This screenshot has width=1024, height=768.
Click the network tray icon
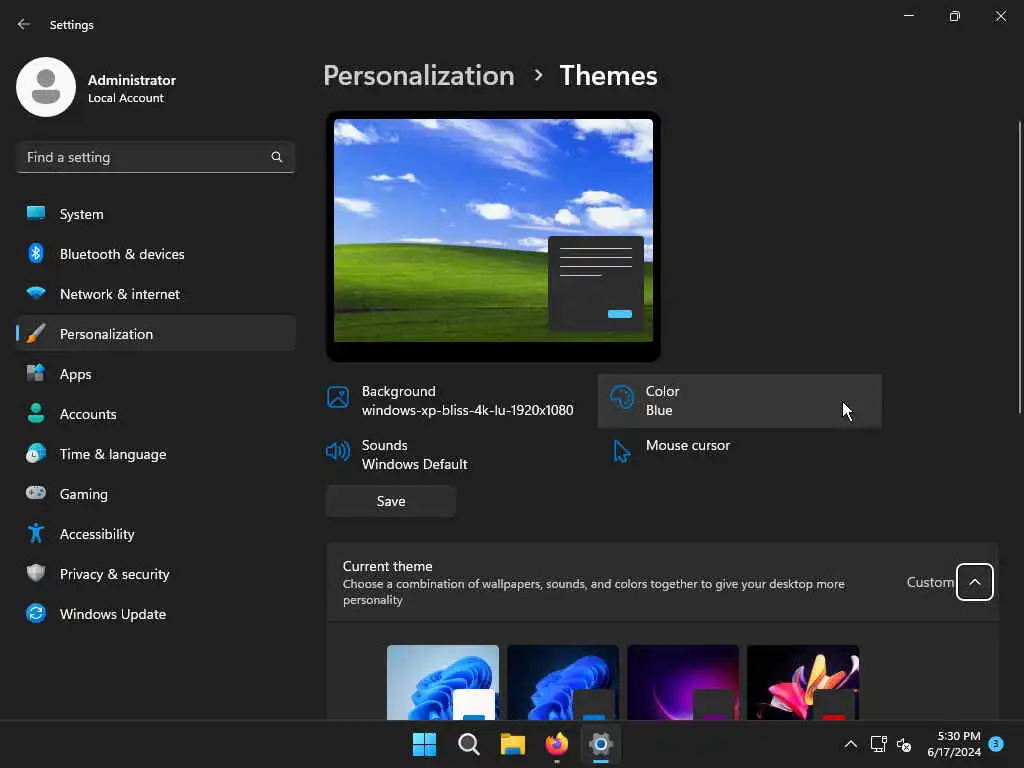point(878,744)
